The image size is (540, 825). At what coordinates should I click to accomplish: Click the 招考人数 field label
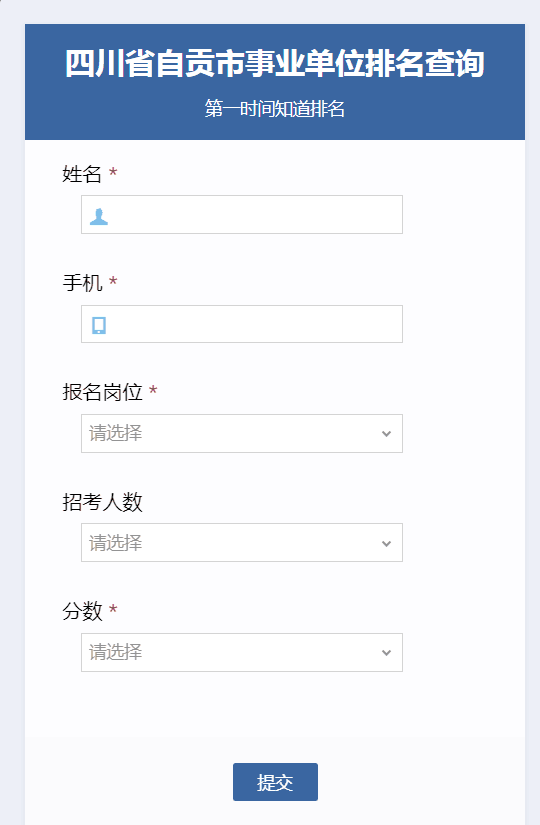coord(102,502)
